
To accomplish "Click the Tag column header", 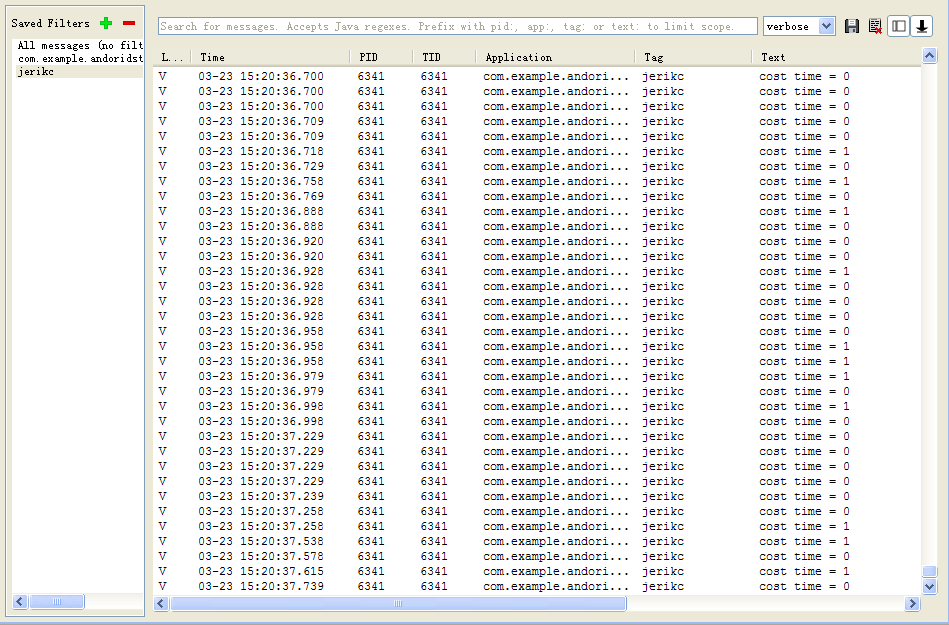I will [x=694, y=57].
